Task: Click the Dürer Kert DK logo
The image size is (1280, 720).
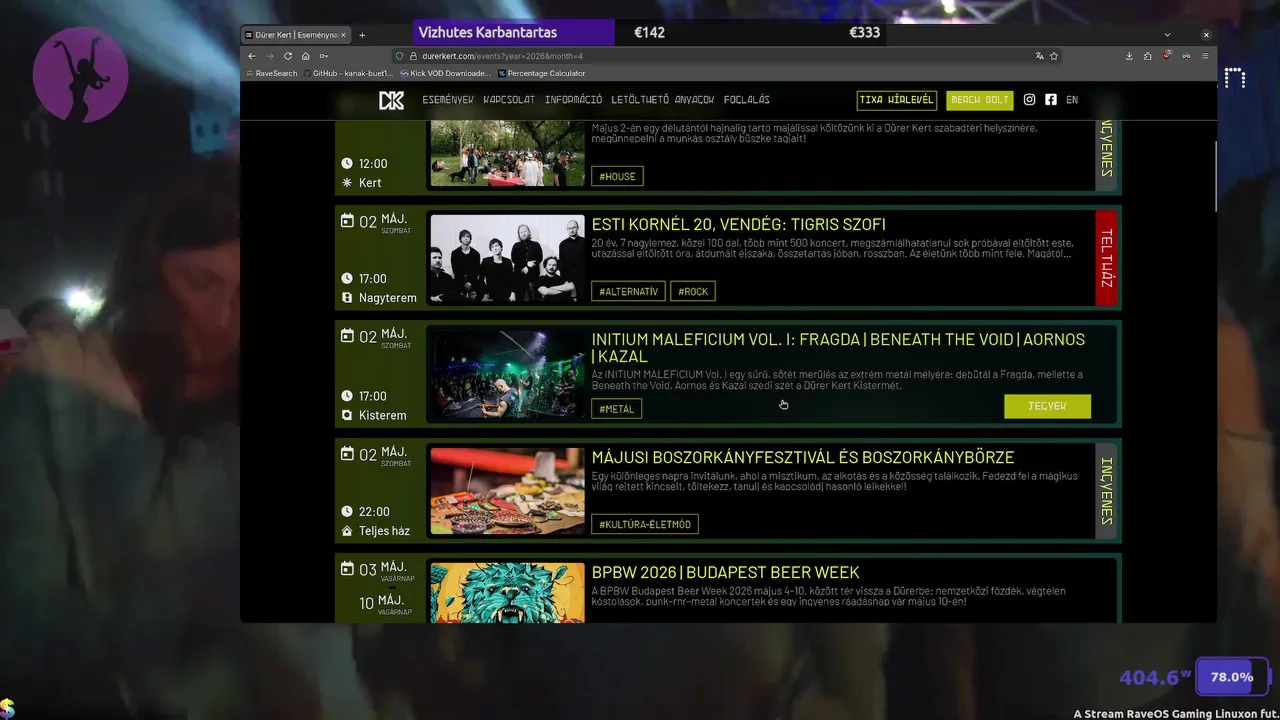Action: click(x=391, y=100)
